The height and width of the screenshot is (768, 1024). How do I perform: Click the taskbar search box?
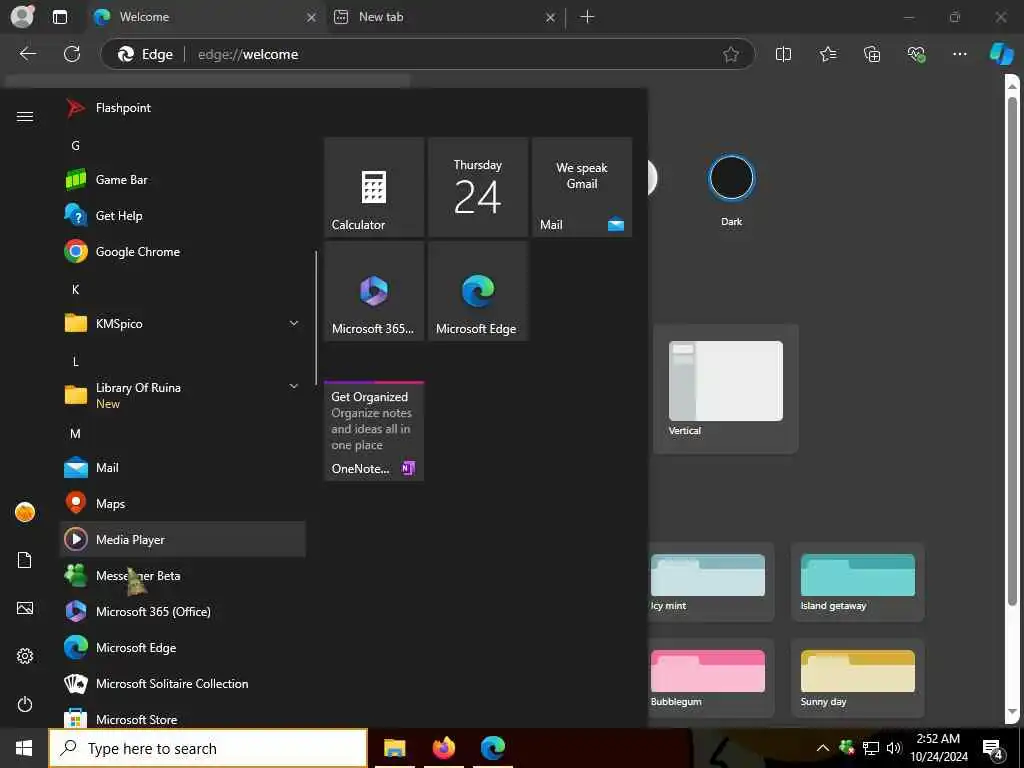pyautogui.click(x=208, y=748)
